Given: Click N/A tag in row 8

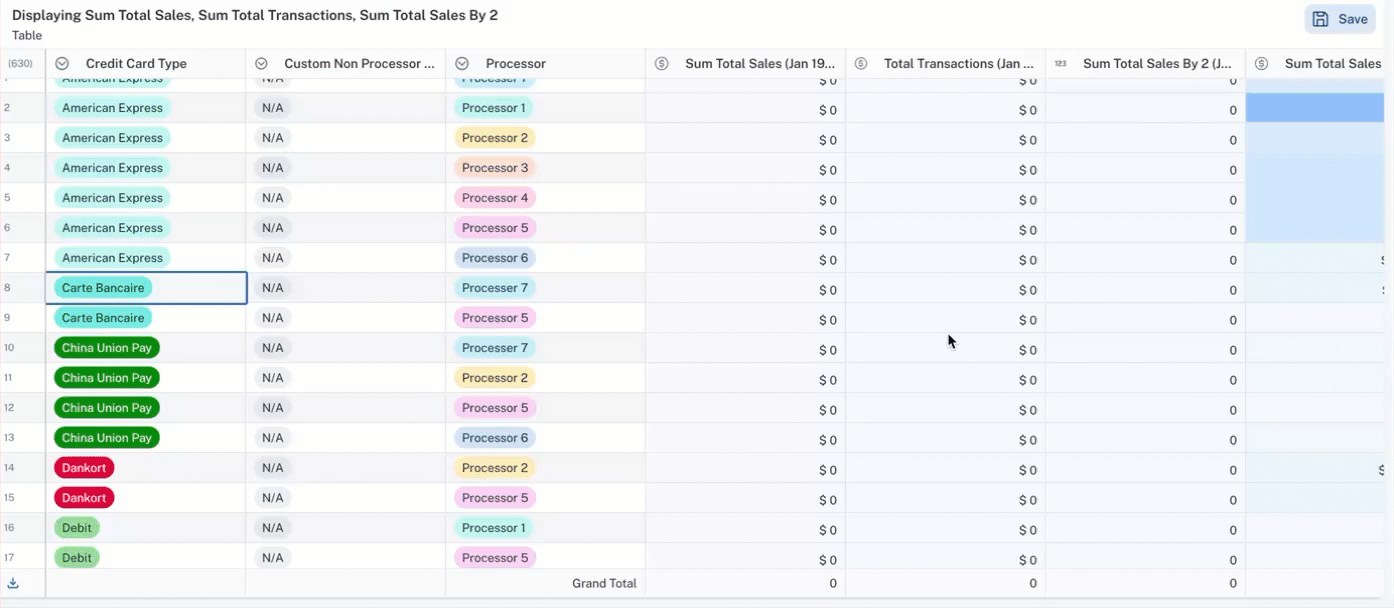Looking at the screenshot, I should 273,288.
